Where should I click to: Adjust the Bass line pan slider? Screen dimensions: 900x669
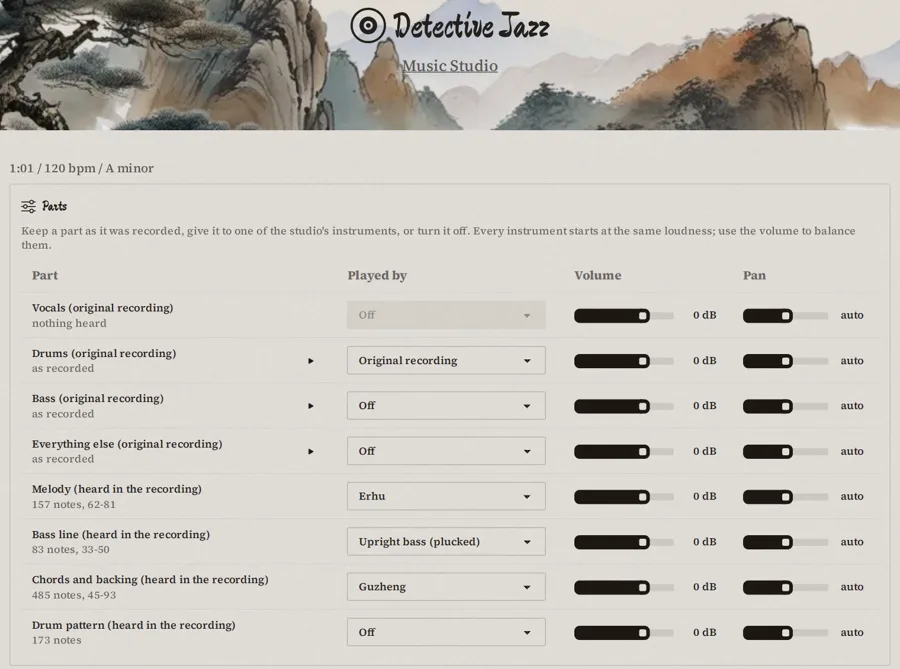click(x=785, y=542)
